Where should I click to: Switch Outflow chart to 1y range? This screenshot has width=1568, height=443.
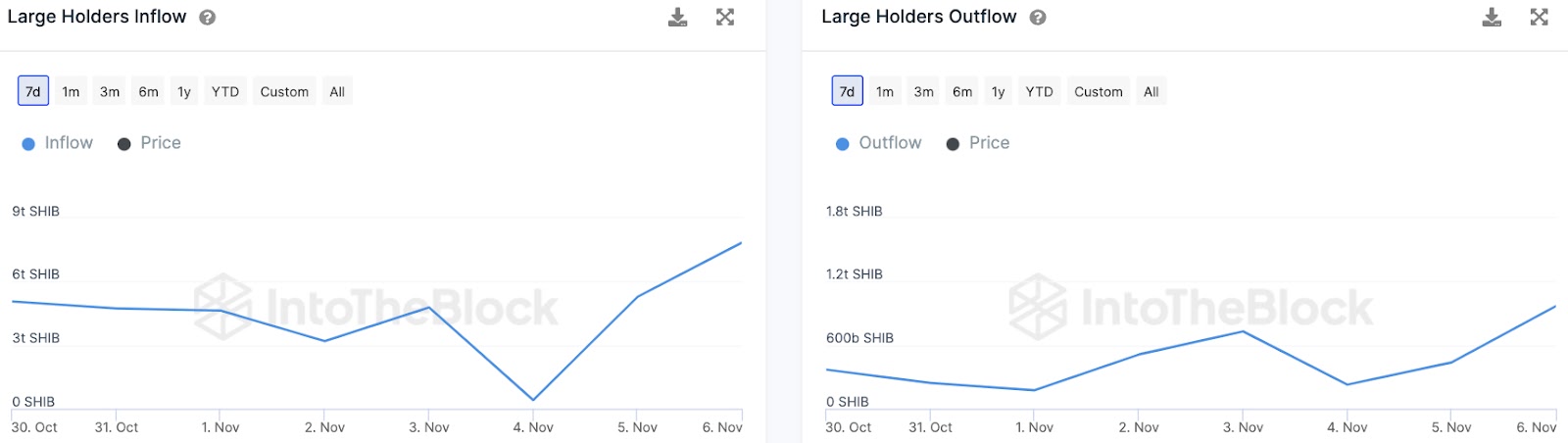point(998,91)
